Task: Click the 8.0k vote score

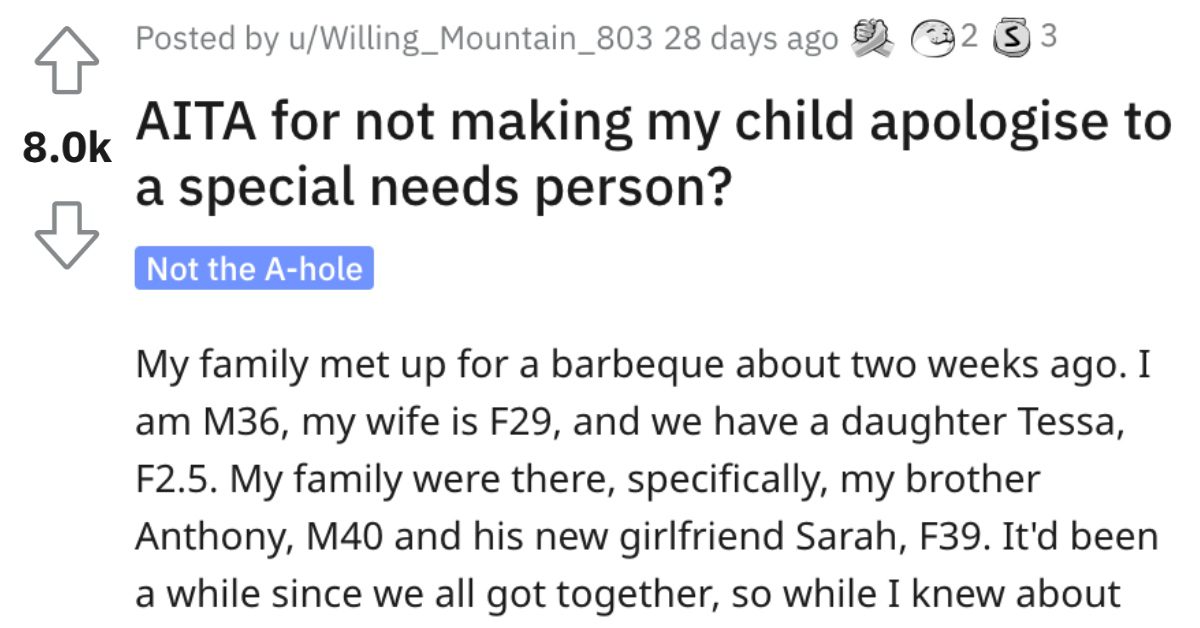Action: [x=65, y=148]
